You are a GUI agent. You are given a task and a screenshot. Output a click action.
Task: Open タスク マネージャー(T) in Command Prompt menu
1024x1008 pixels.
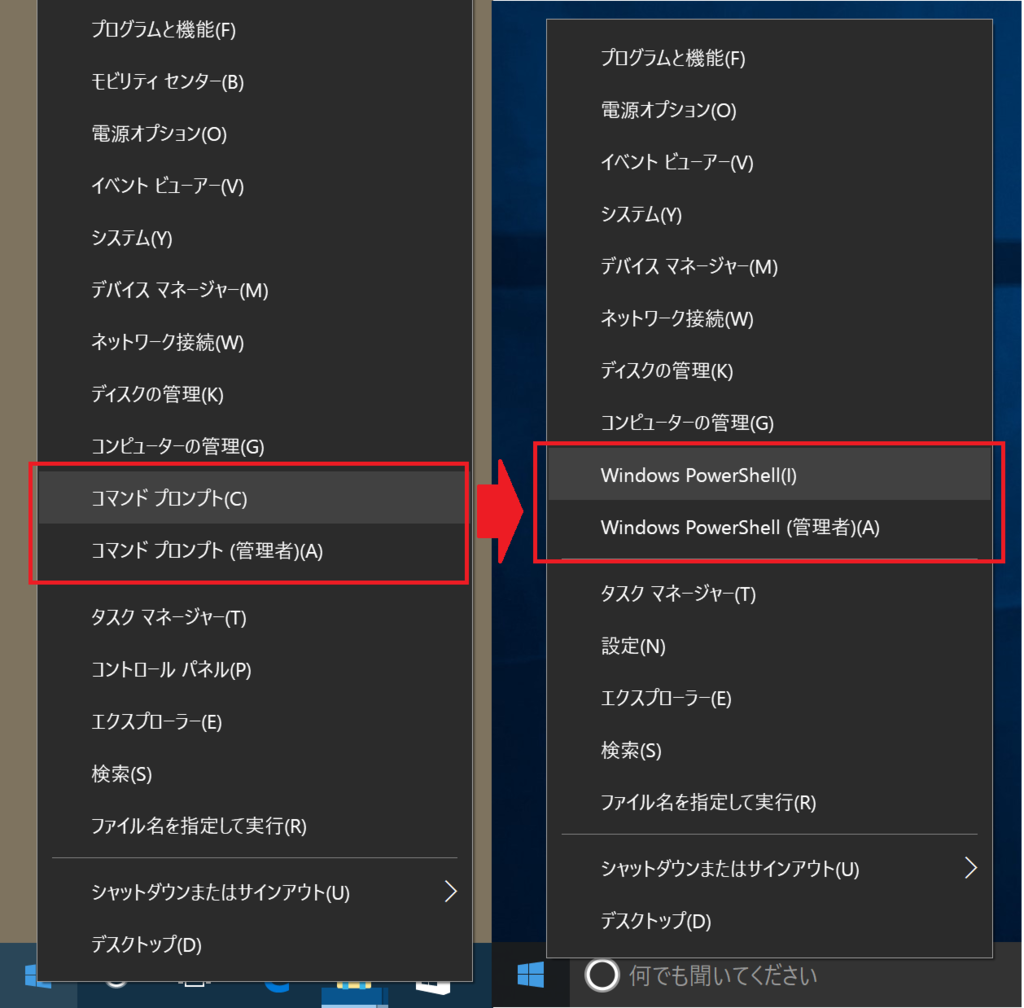pyautogui.click(x=255, y=617)
